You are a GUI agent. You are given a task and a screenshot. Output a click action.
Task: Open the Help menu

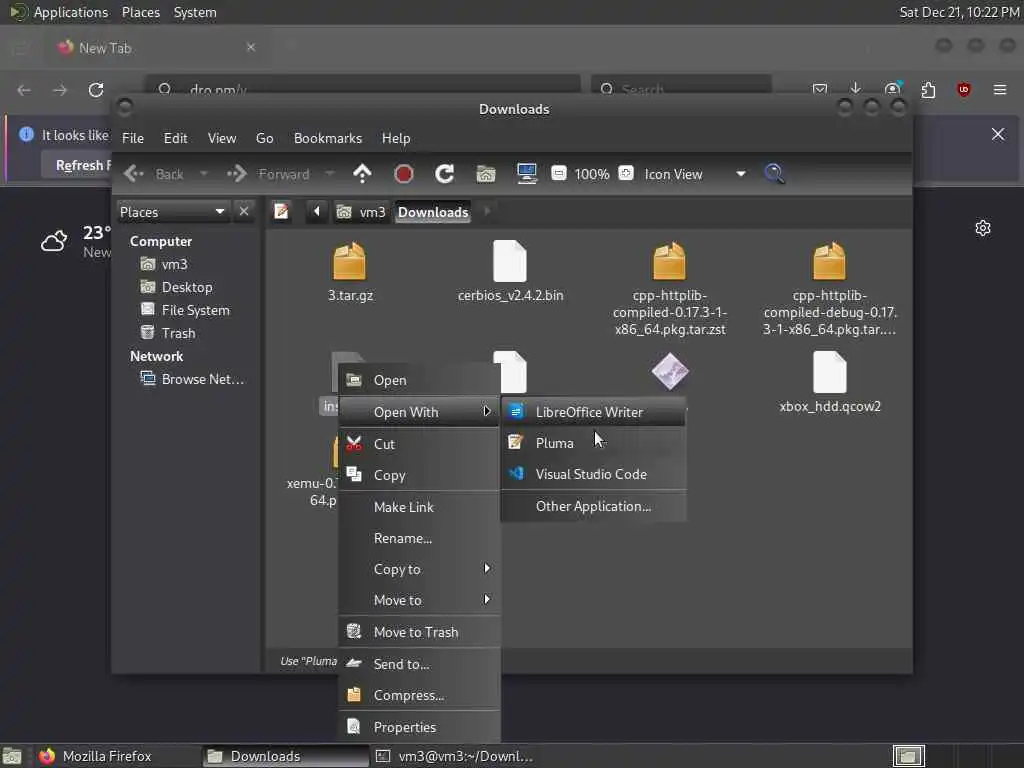point(396,138)
